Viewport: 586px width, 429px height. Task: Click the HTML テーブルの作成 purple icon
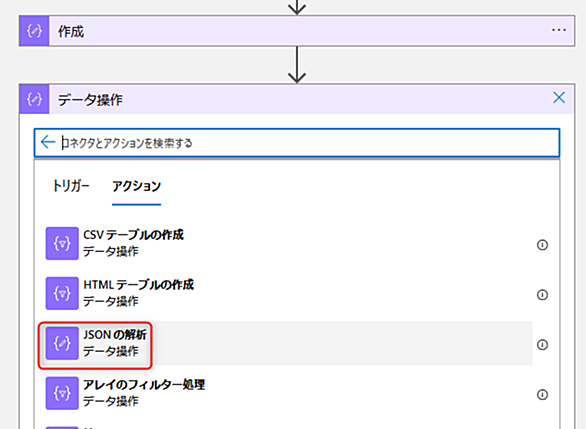coord(62,293)
